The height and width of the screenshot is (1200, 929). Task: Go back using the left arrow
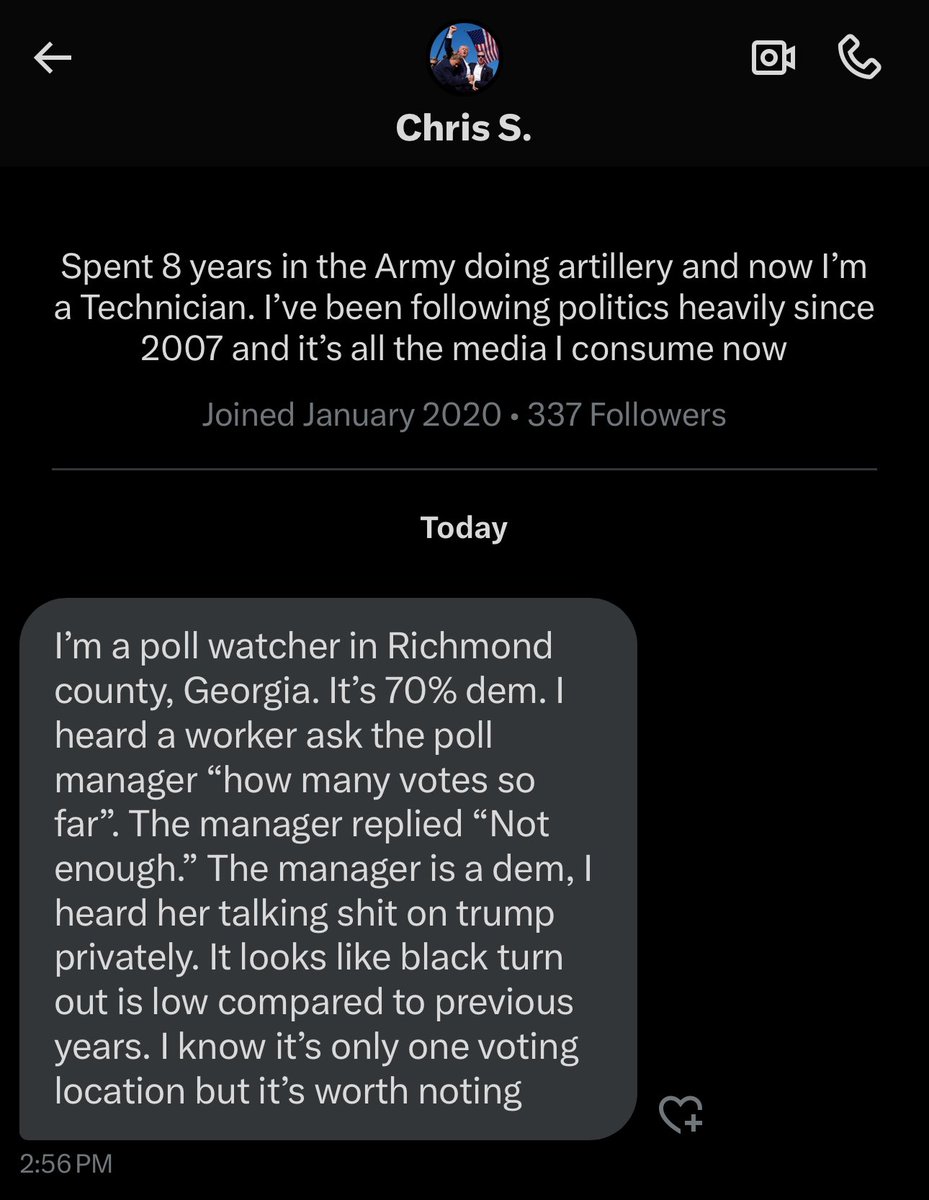53,60
